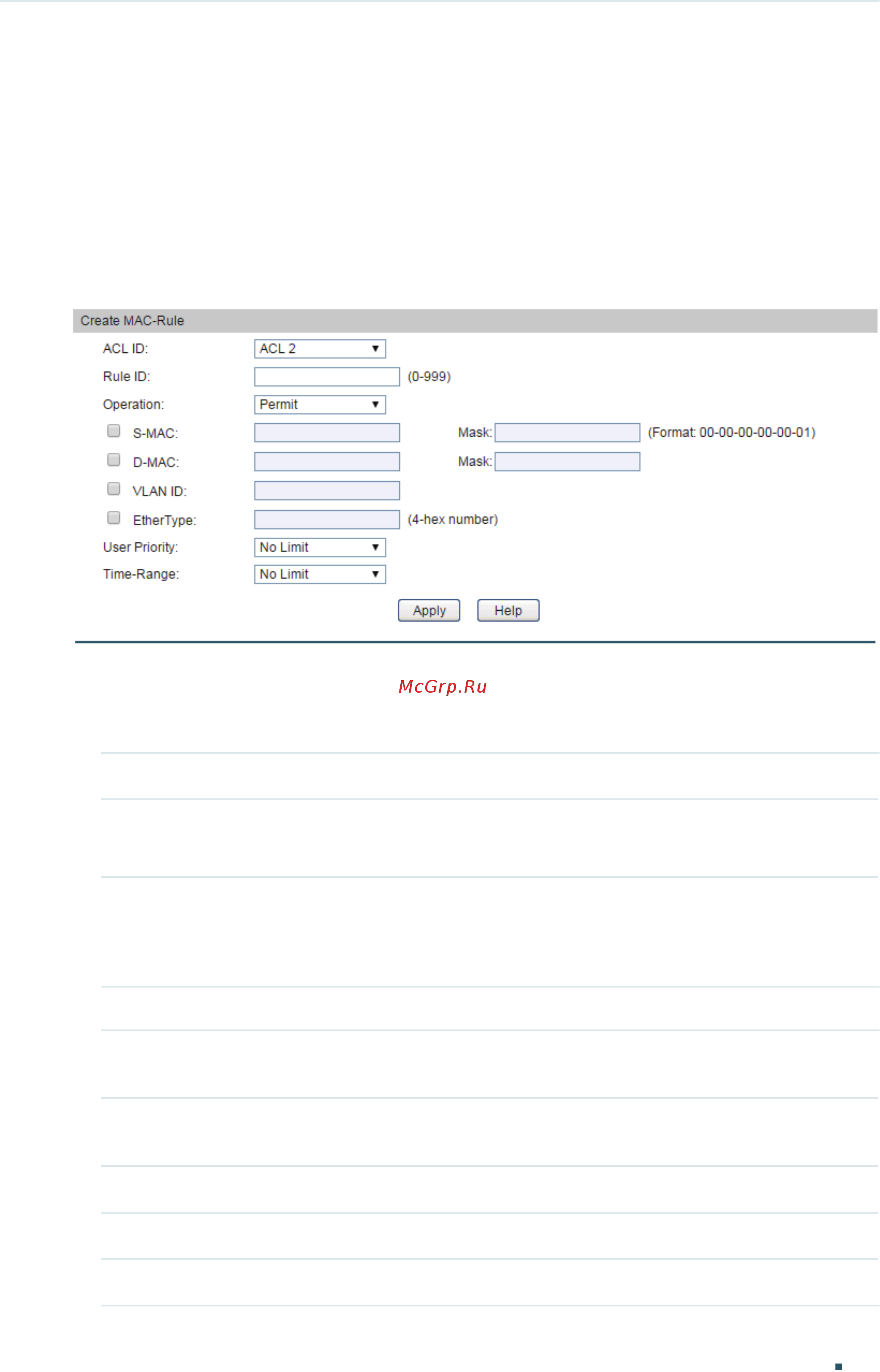Click the MAC format hint 00-00-00-00-00-01
Screen dimensions: 880x1372
[732, 433]
